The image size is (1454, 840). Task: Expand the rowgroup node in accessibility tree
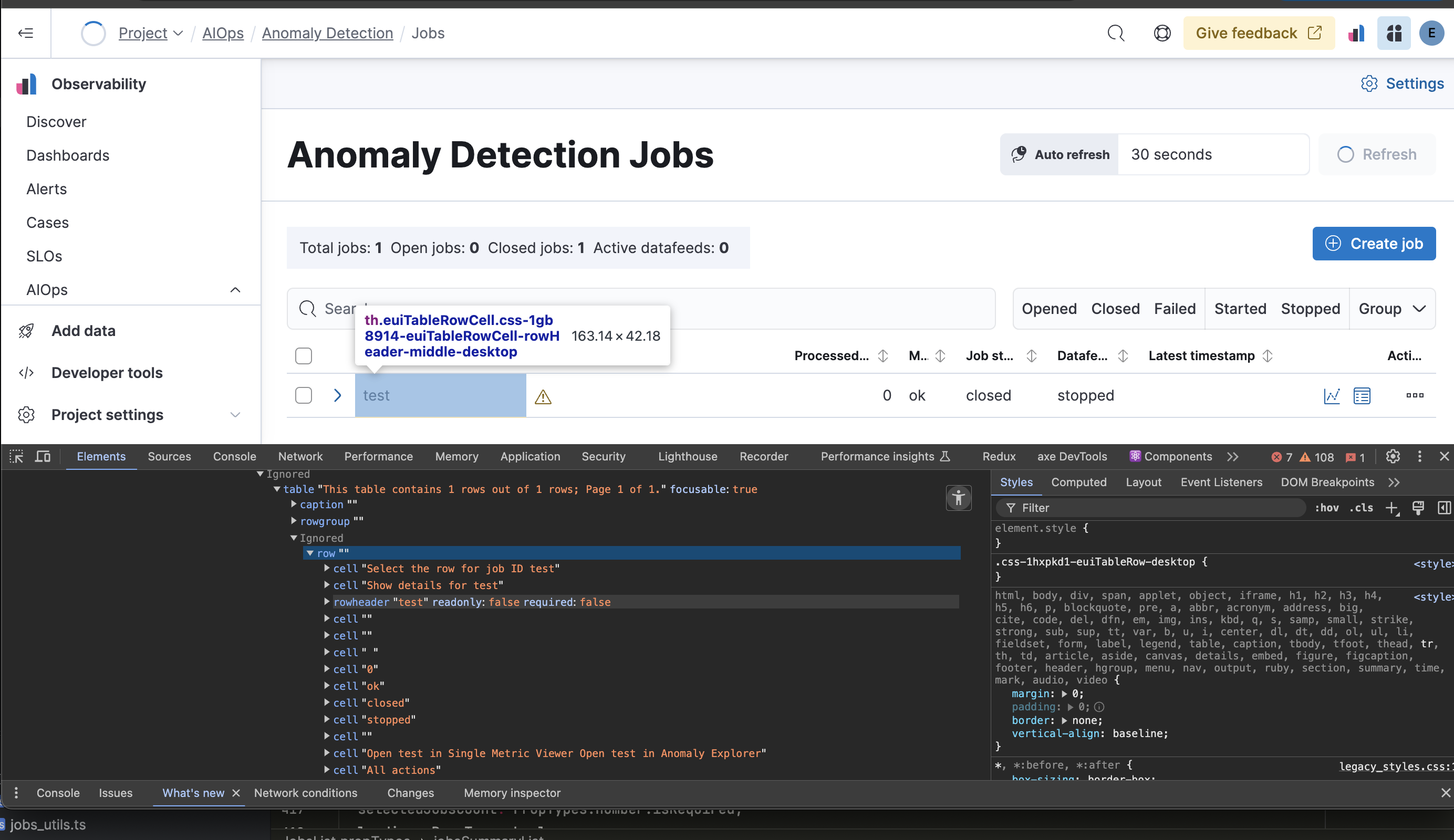(294, 521)
